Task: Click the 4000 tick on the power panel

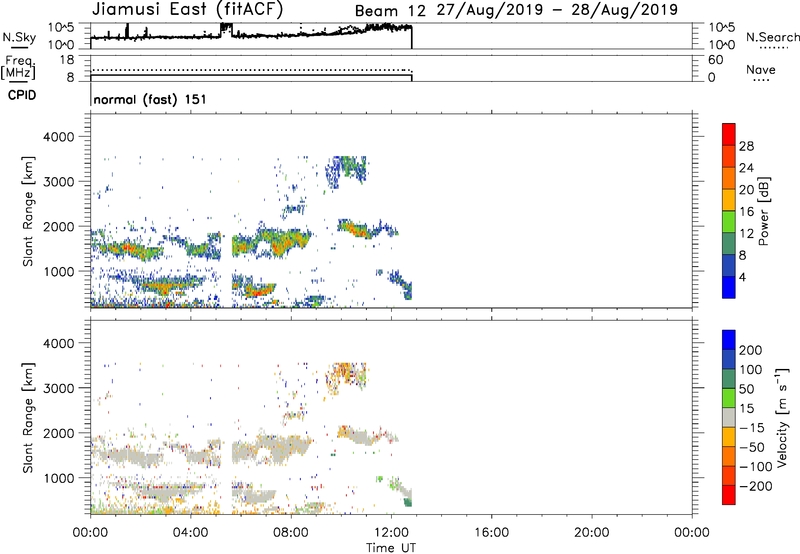Action: coord(58,137)
